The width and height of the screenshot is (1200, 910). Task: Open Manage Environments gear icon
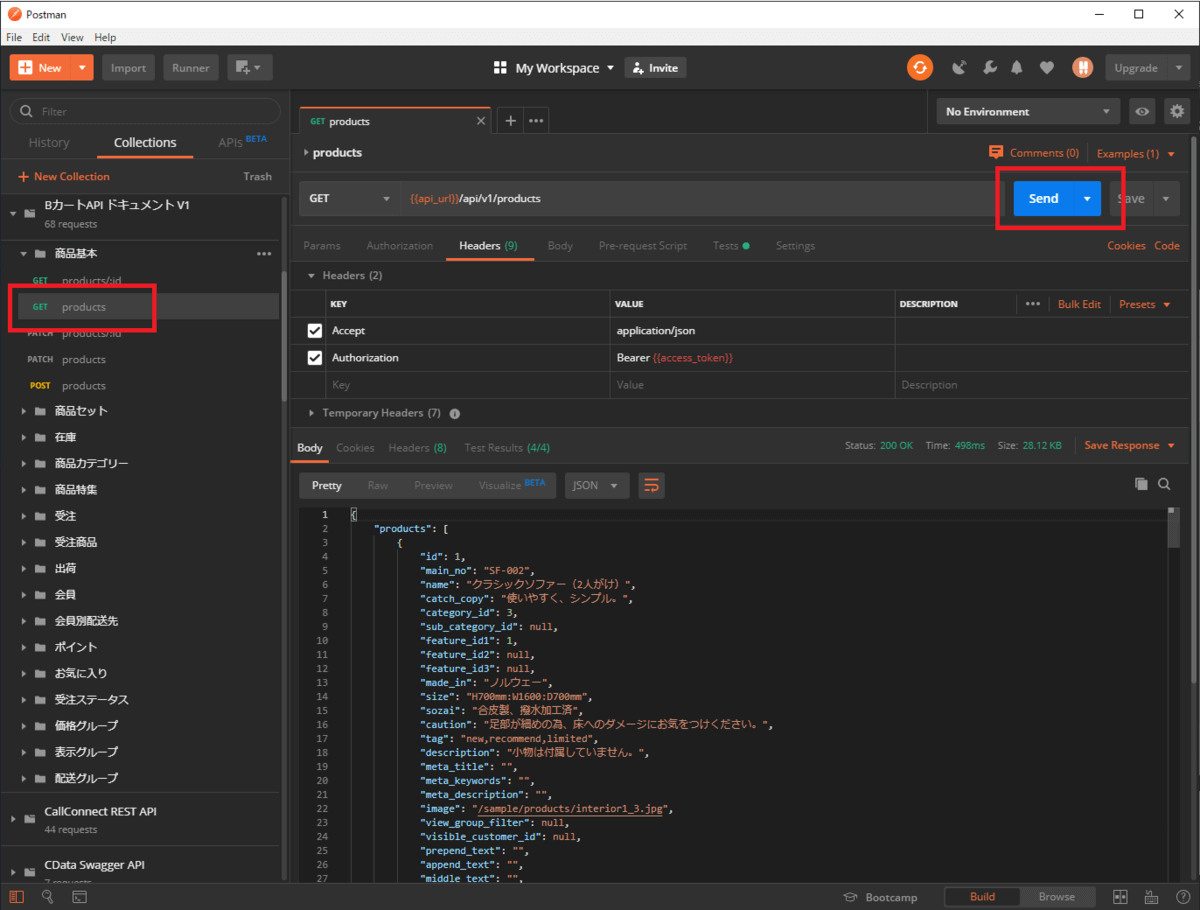[1176, 111]
